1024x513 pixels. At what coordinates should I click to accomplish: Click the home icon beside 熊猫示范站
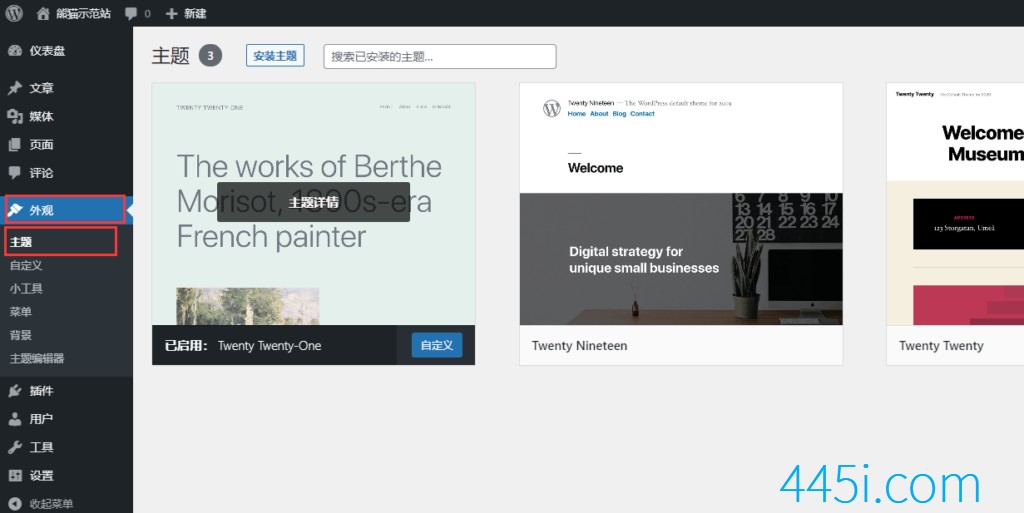pyautogui.click(x=43, y=14)
